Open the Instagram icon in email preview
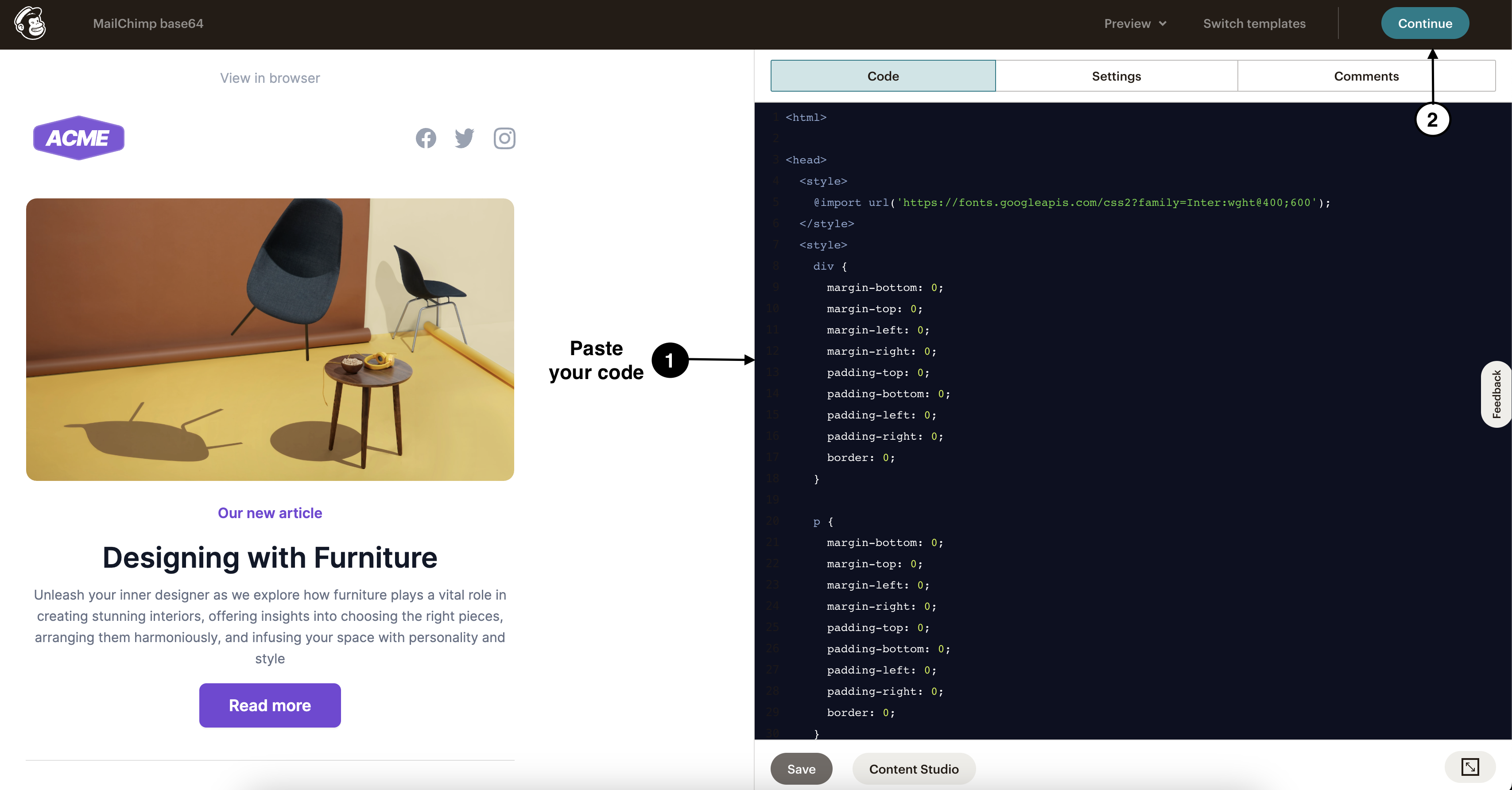The image size is (1512, 790). point(504,138)
